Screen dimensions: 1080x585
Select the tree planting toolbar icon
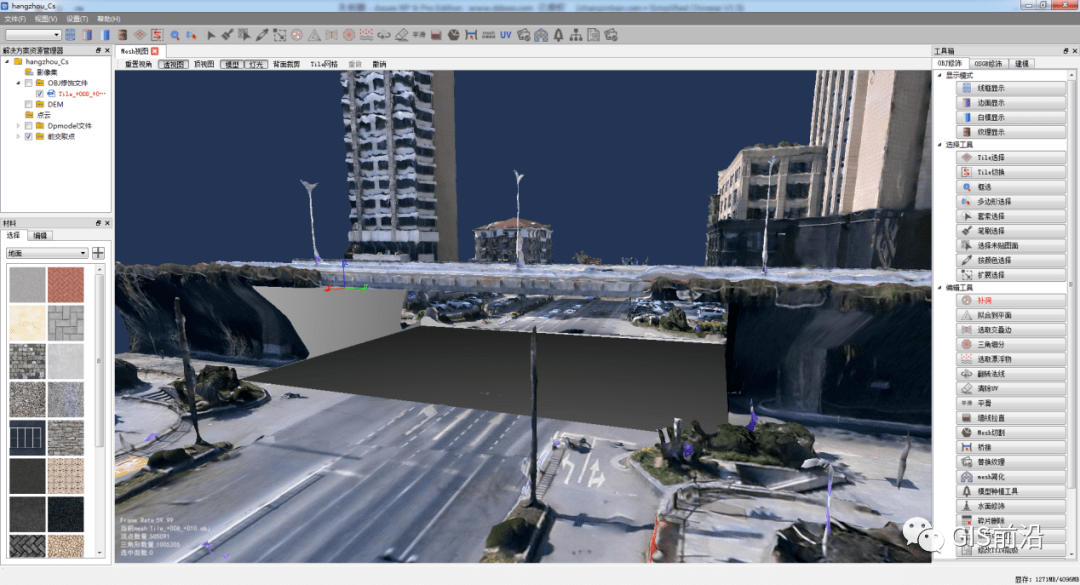[558, 34]
